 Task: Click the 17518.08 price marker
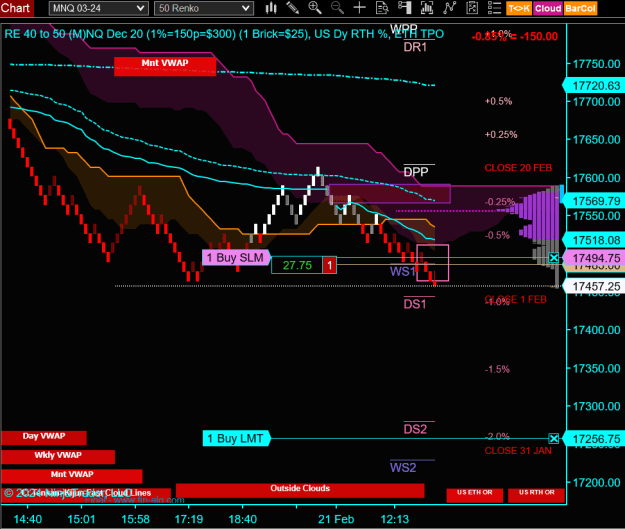point(594,240)
